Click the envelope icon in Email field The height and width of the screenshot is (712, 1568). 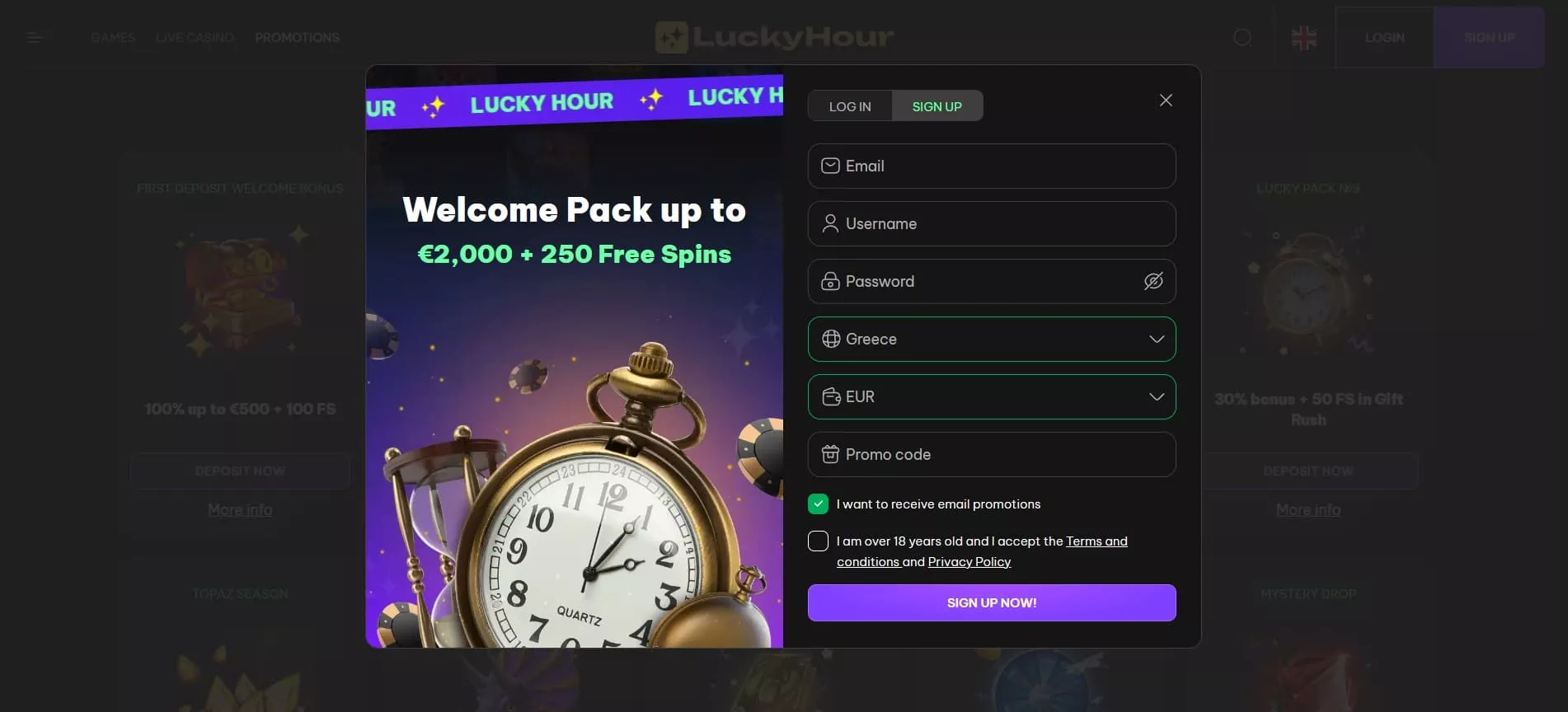[x=830, y=166]
